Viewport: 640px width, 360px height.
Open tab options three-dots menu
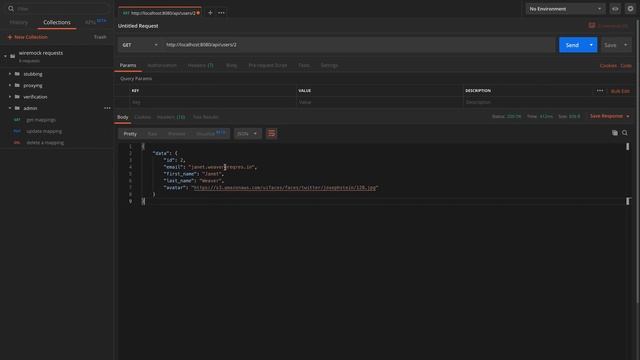click(x=221, y=13)
